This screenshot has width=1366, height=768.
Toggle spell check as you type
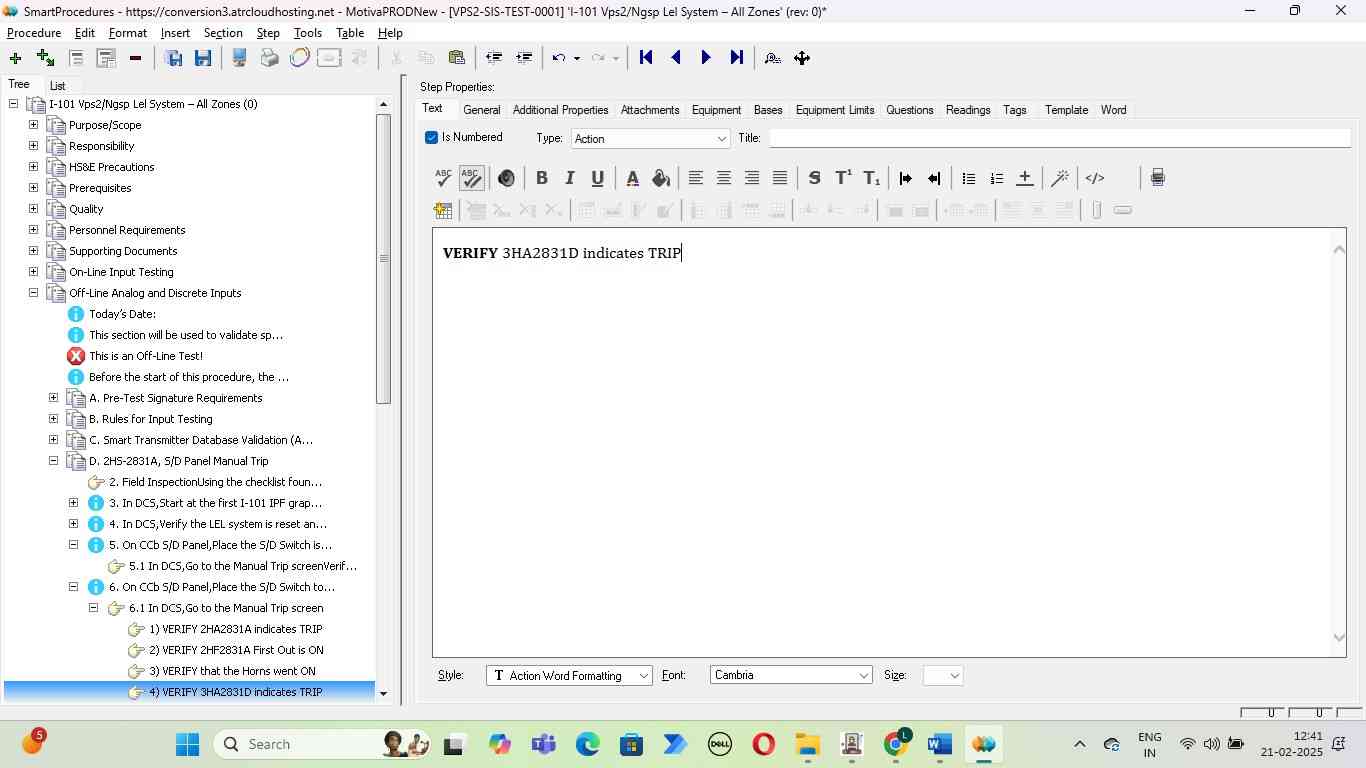(472, 178)
